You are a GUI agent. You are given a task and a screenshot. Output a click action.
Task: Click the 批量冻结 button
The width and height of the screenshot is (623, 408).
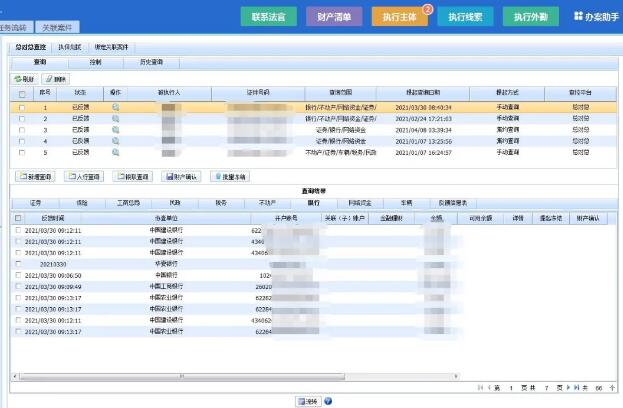coord(230,176)
